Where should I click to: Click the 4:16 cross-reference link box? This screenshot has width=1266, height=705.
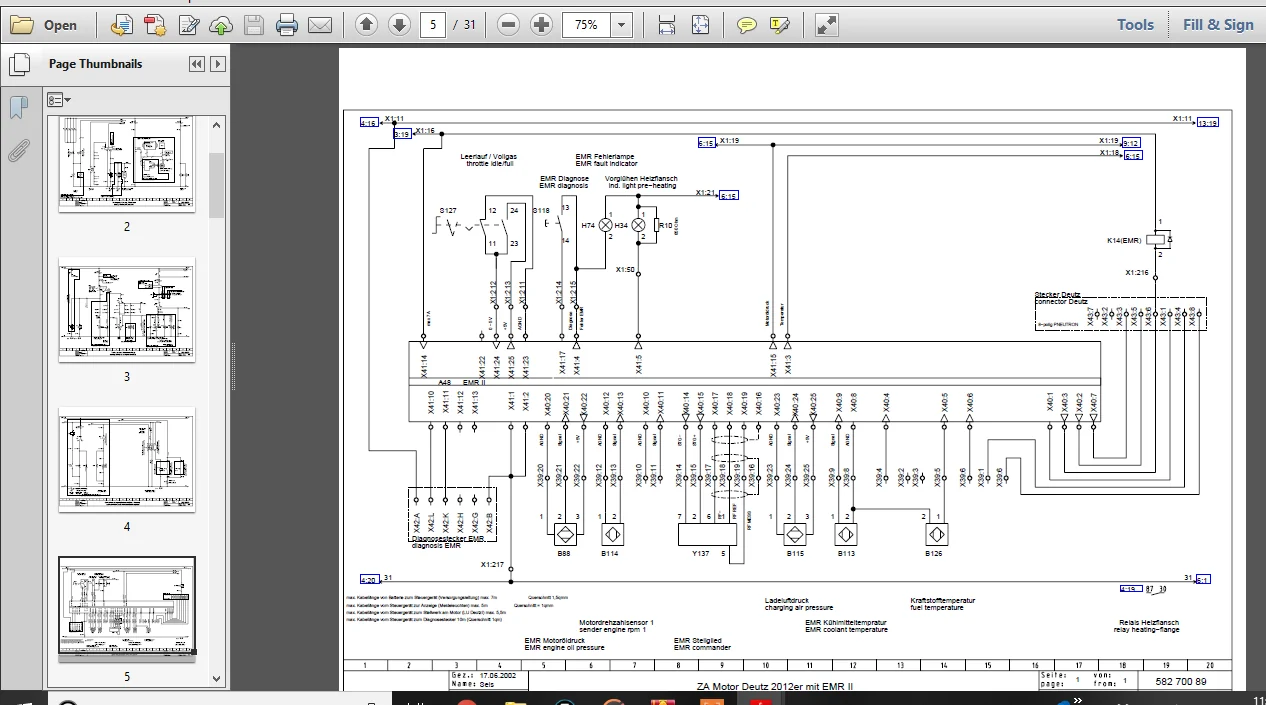(x=369, y=123)
